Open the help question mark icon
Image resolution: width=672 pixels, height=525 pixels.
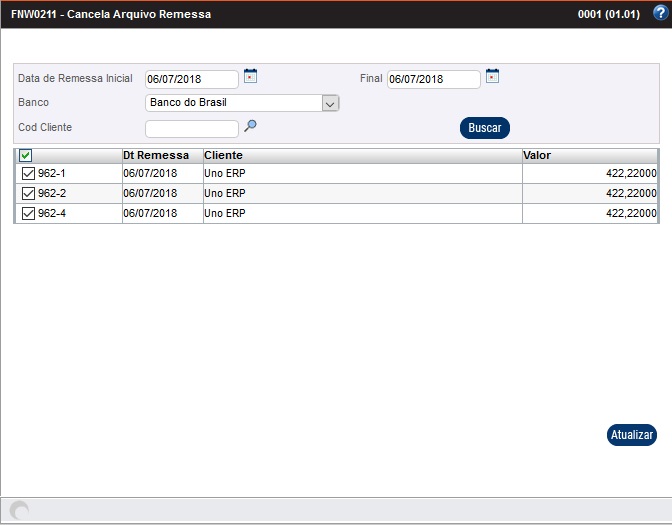(659, 14)
